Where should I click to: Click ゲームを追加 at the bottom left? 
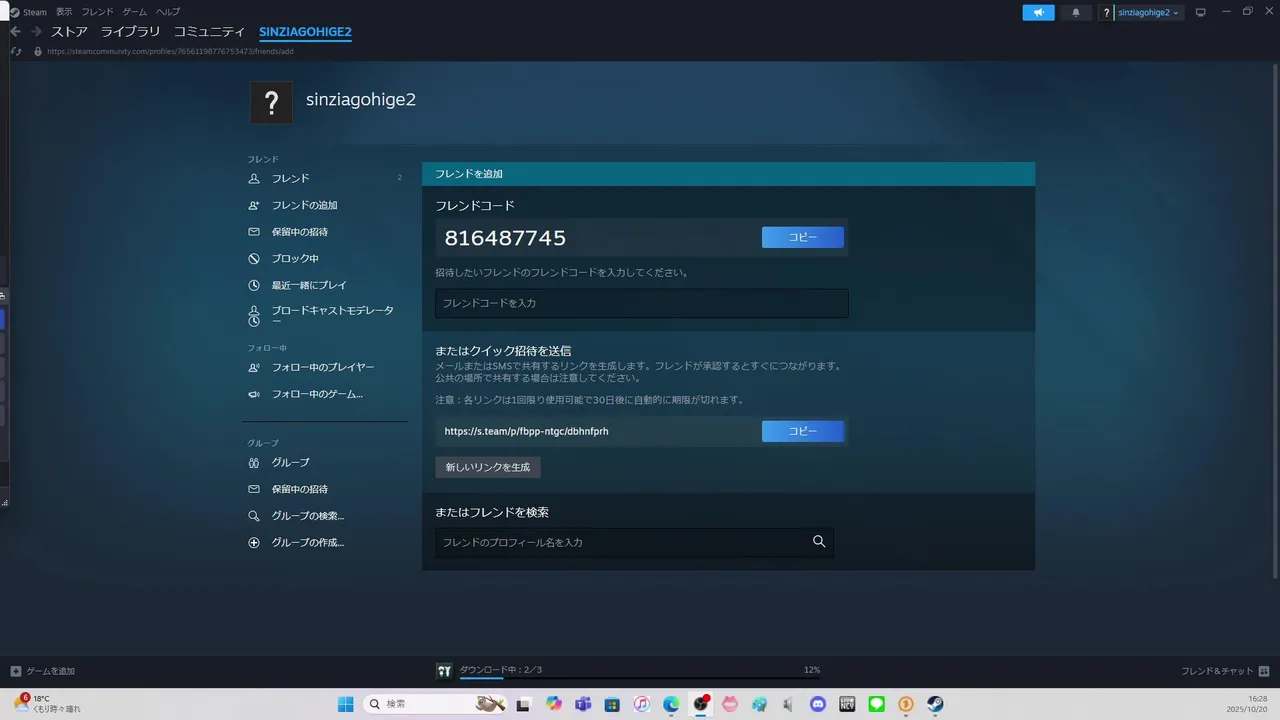pyautogui.click(x=43, y=671)
